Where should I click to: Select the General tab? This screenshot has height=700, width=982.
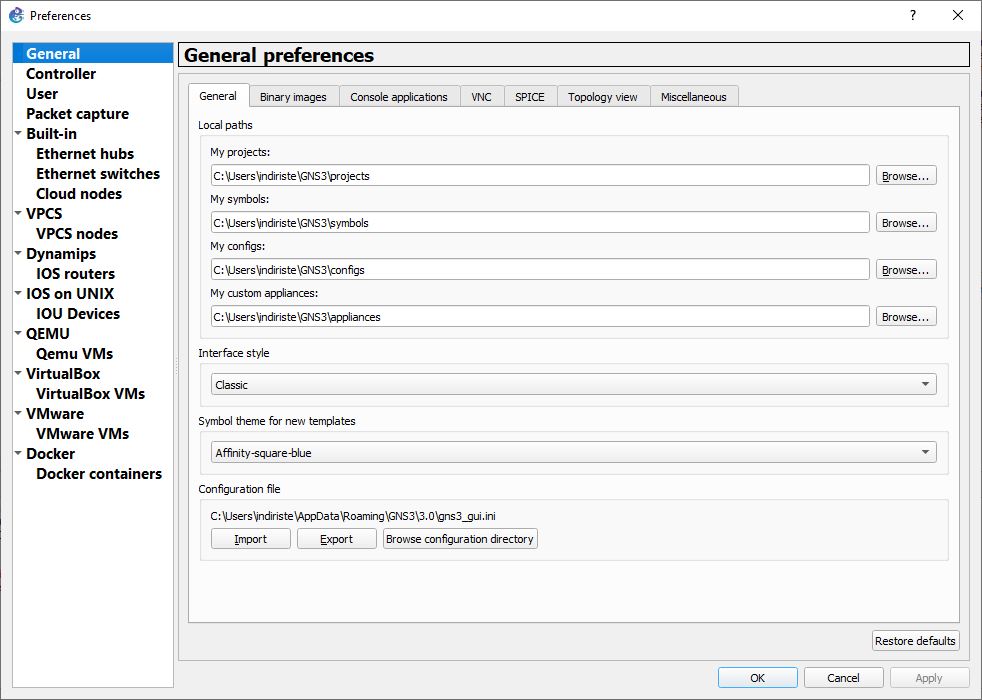pyautogui.click(x=218, y=96)
